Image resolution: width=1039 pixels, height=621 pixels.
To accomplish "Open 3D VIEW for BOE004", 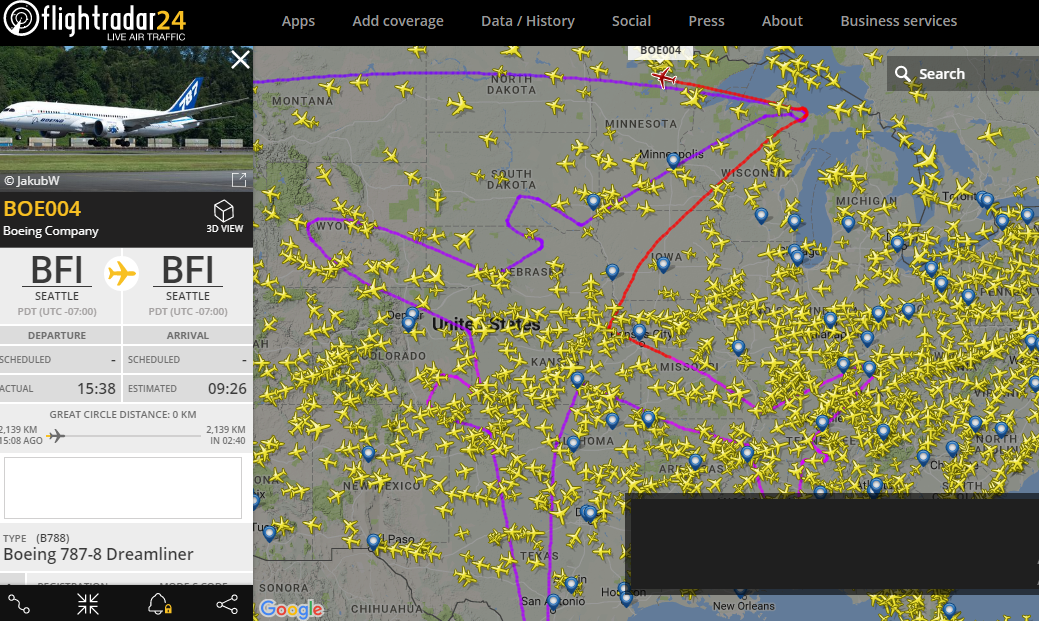I will [x=224, y=217].
